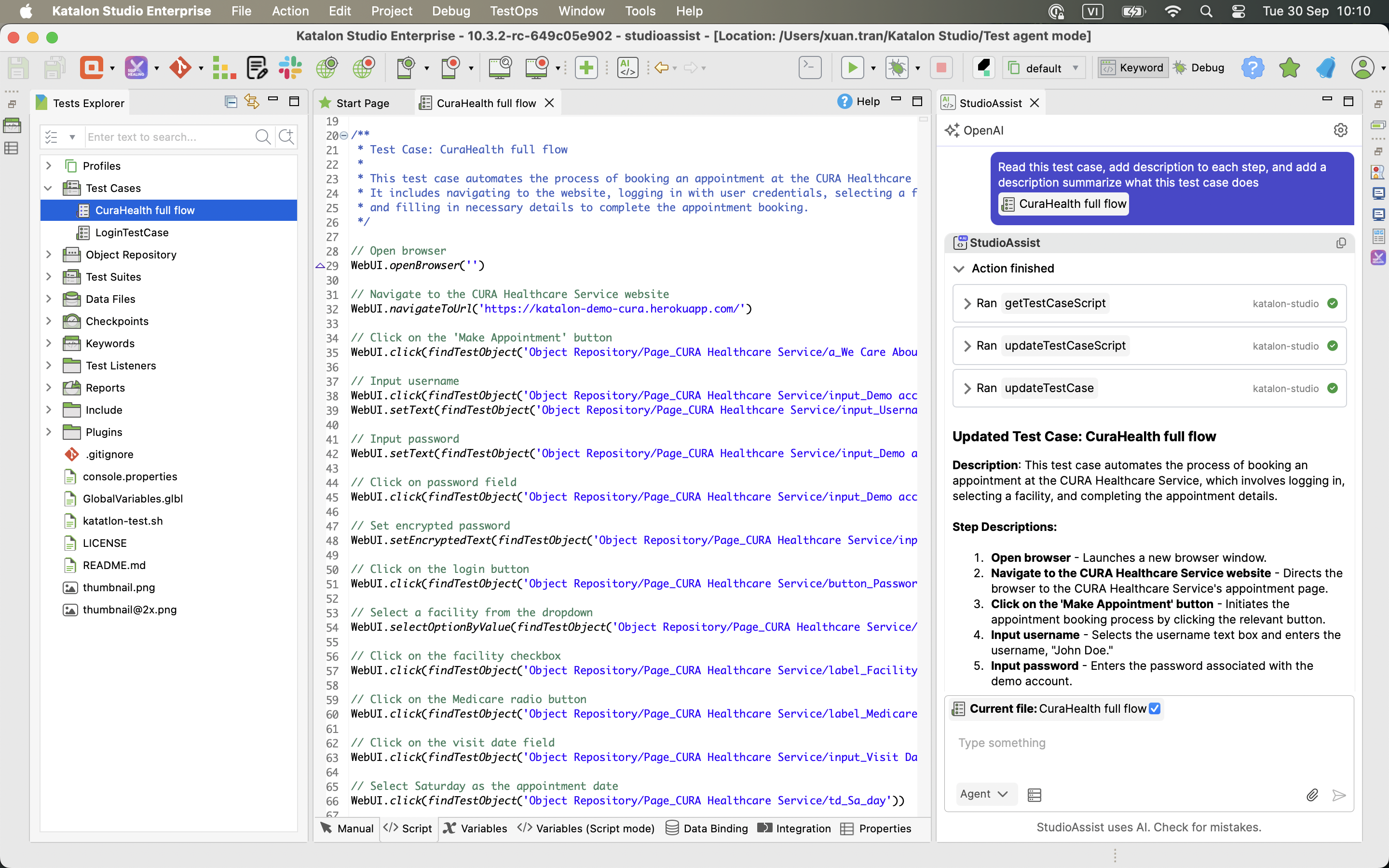This screenshot has width=1389, height=868.
Task: Open the default profile dropdown
Action: pos(1044,68)
